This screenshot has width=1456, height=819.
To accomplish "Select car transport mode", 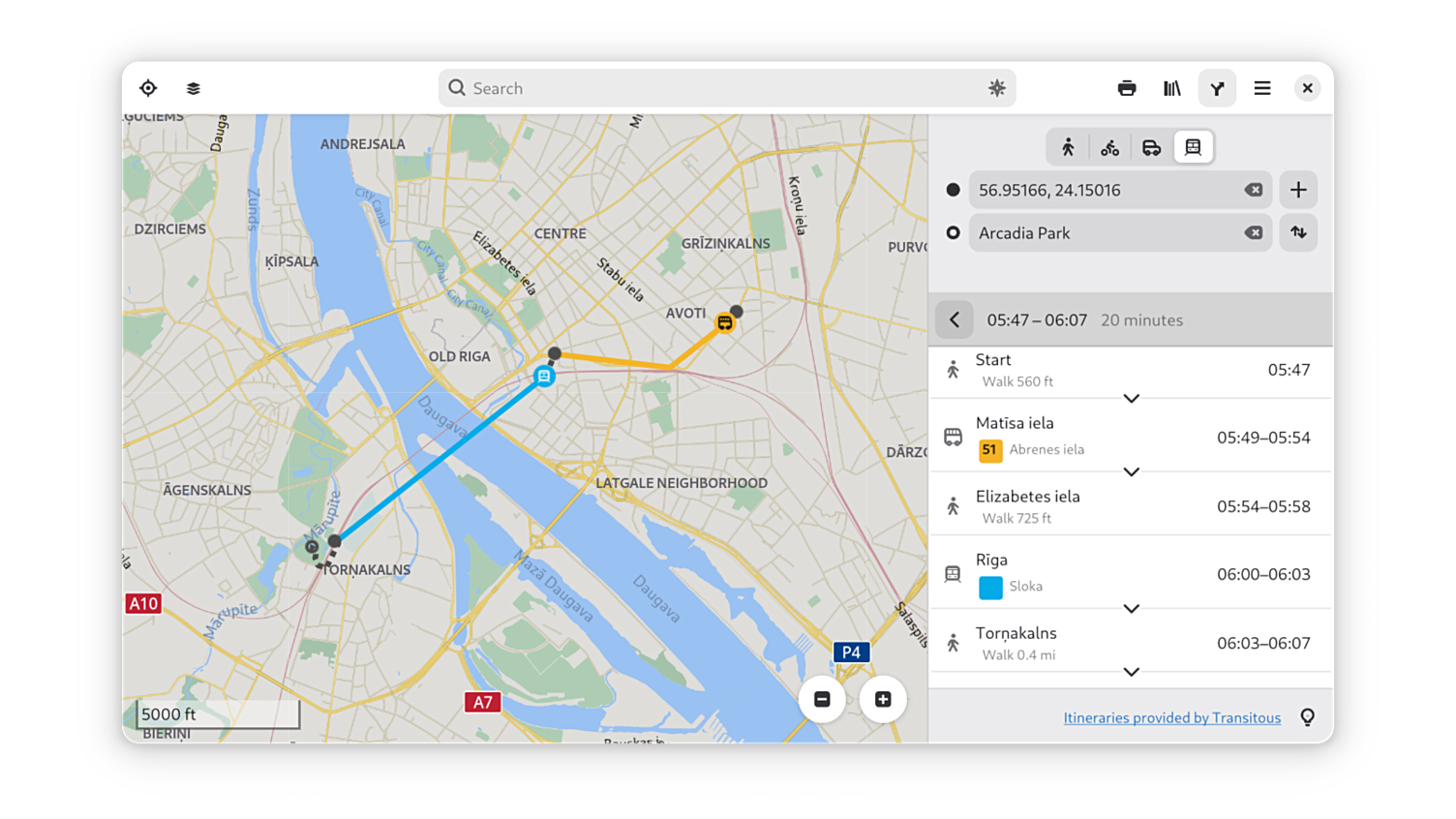I will [1151, 147].
